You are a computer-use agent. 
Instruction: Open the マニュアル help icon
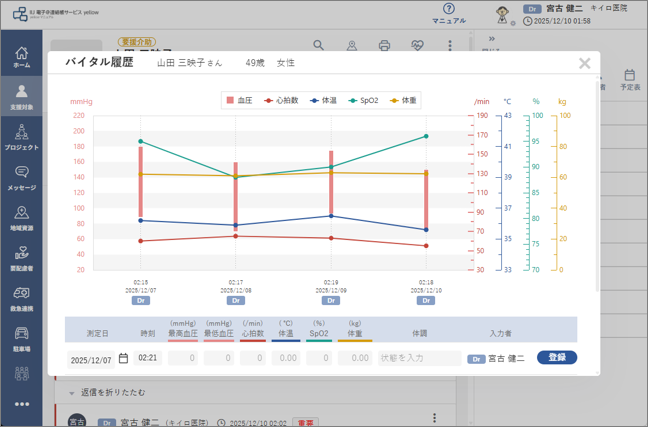point(449,14)
